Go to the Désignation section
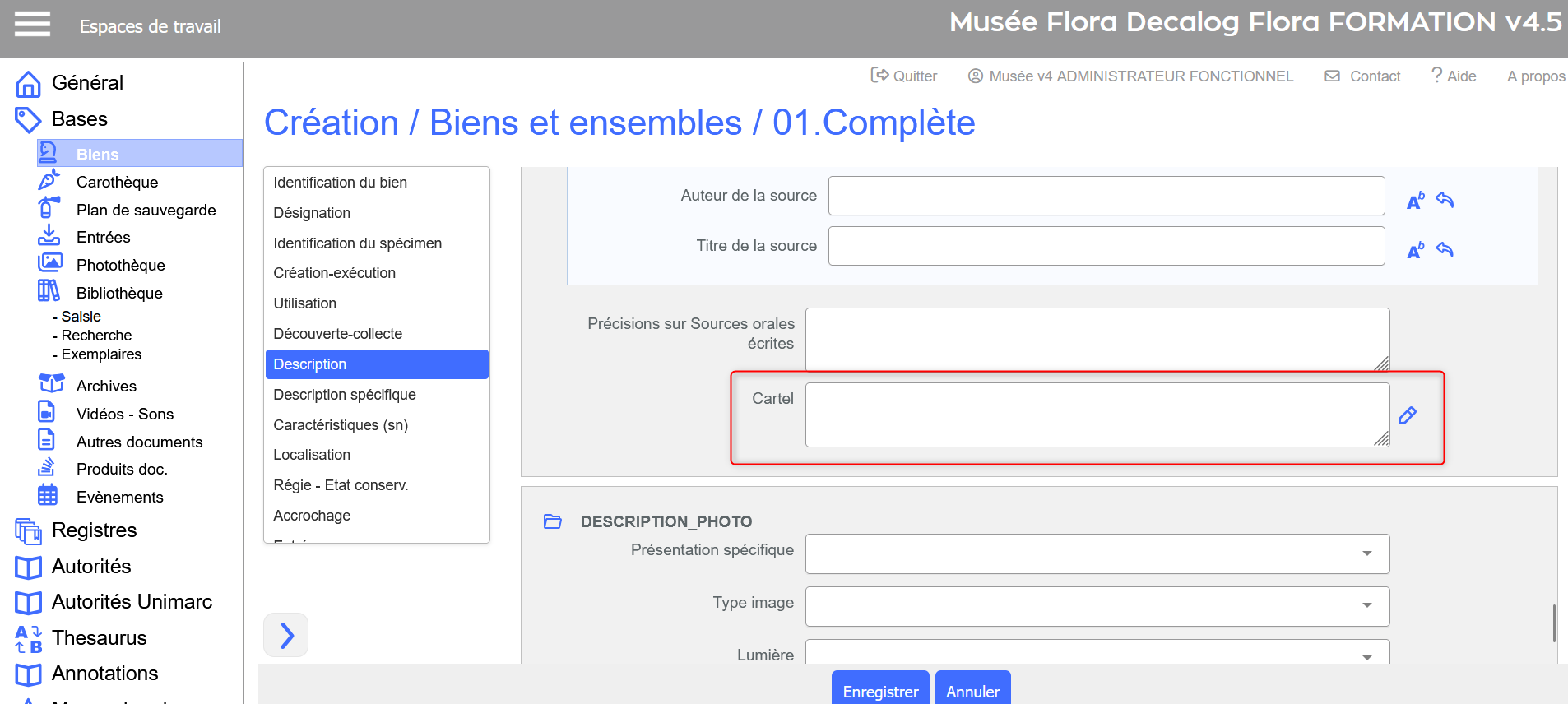 [x=312, y=213]
